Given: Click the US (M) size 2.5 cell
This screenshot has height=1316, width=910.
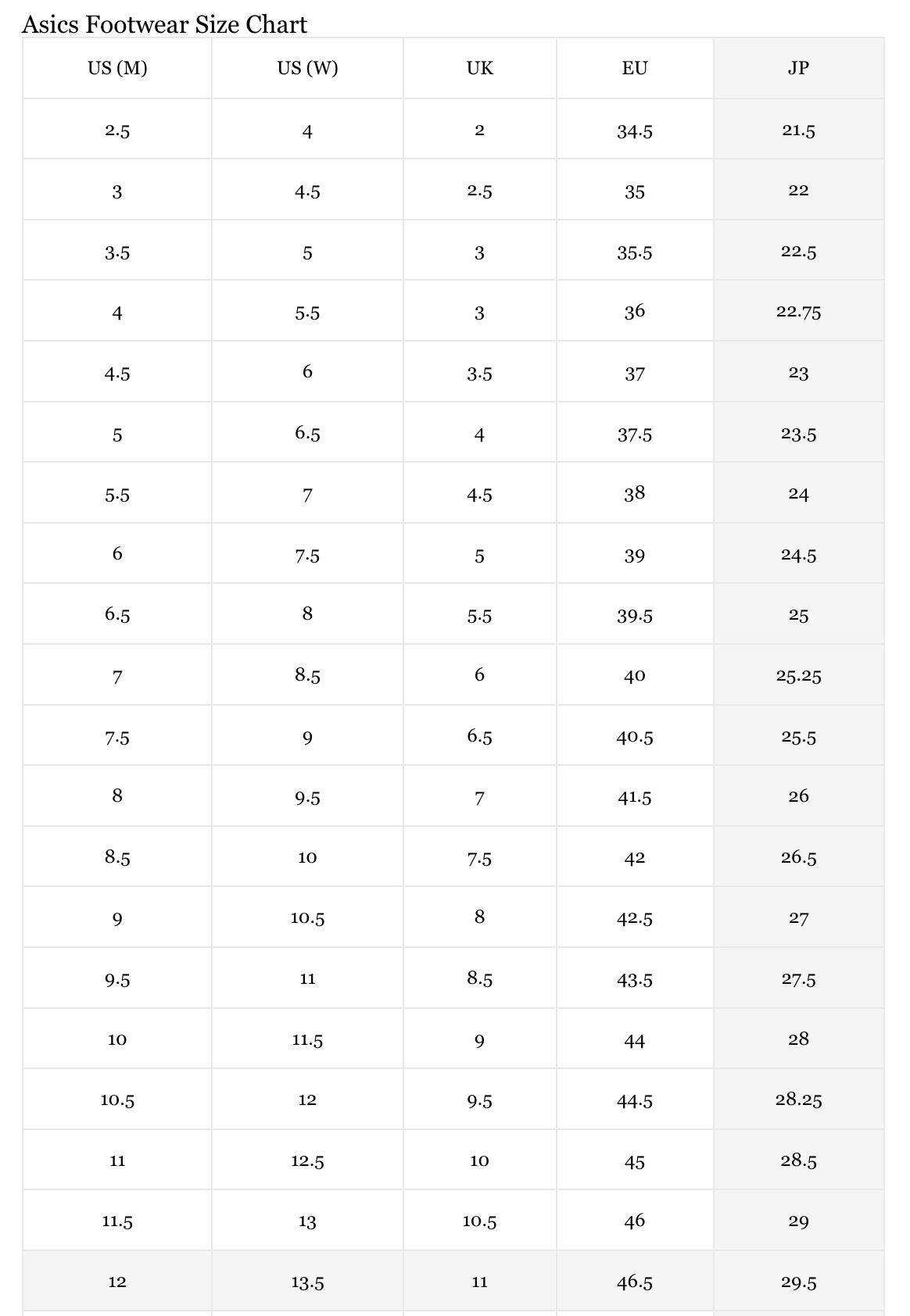Looking at the screenshot, I should pos(117,131).
